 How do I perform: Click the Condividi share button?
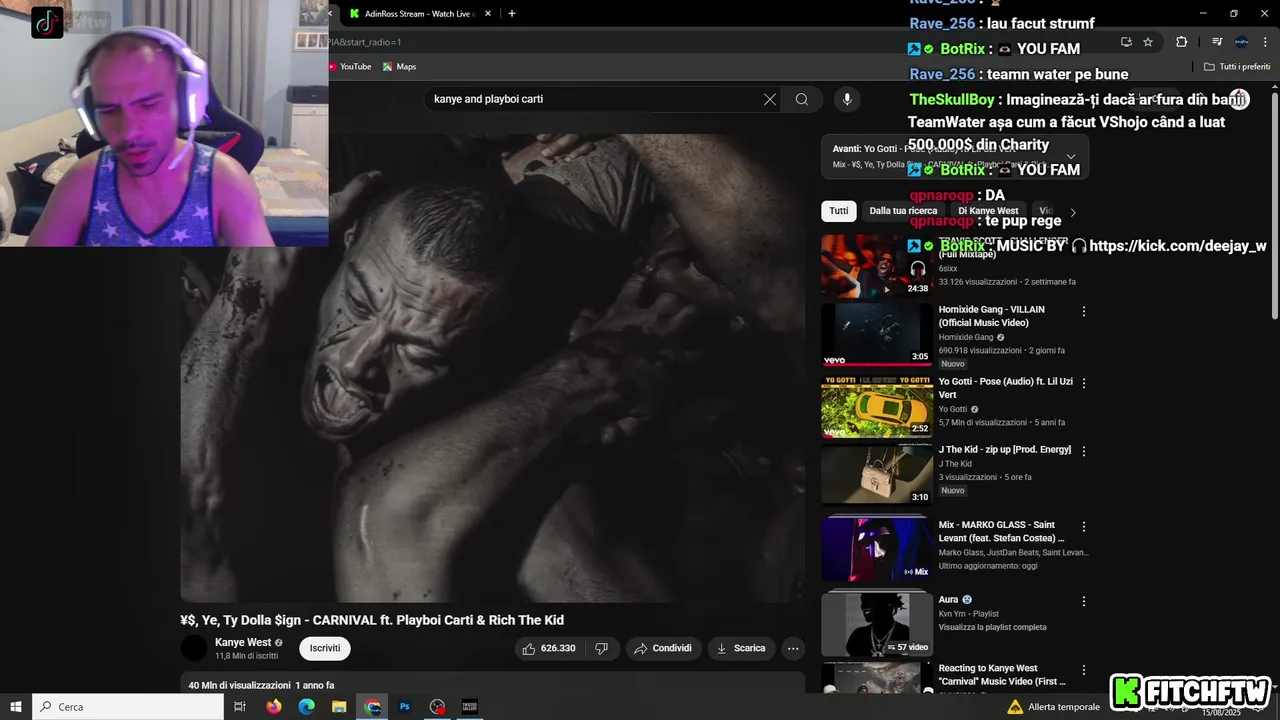coord(662,648)
